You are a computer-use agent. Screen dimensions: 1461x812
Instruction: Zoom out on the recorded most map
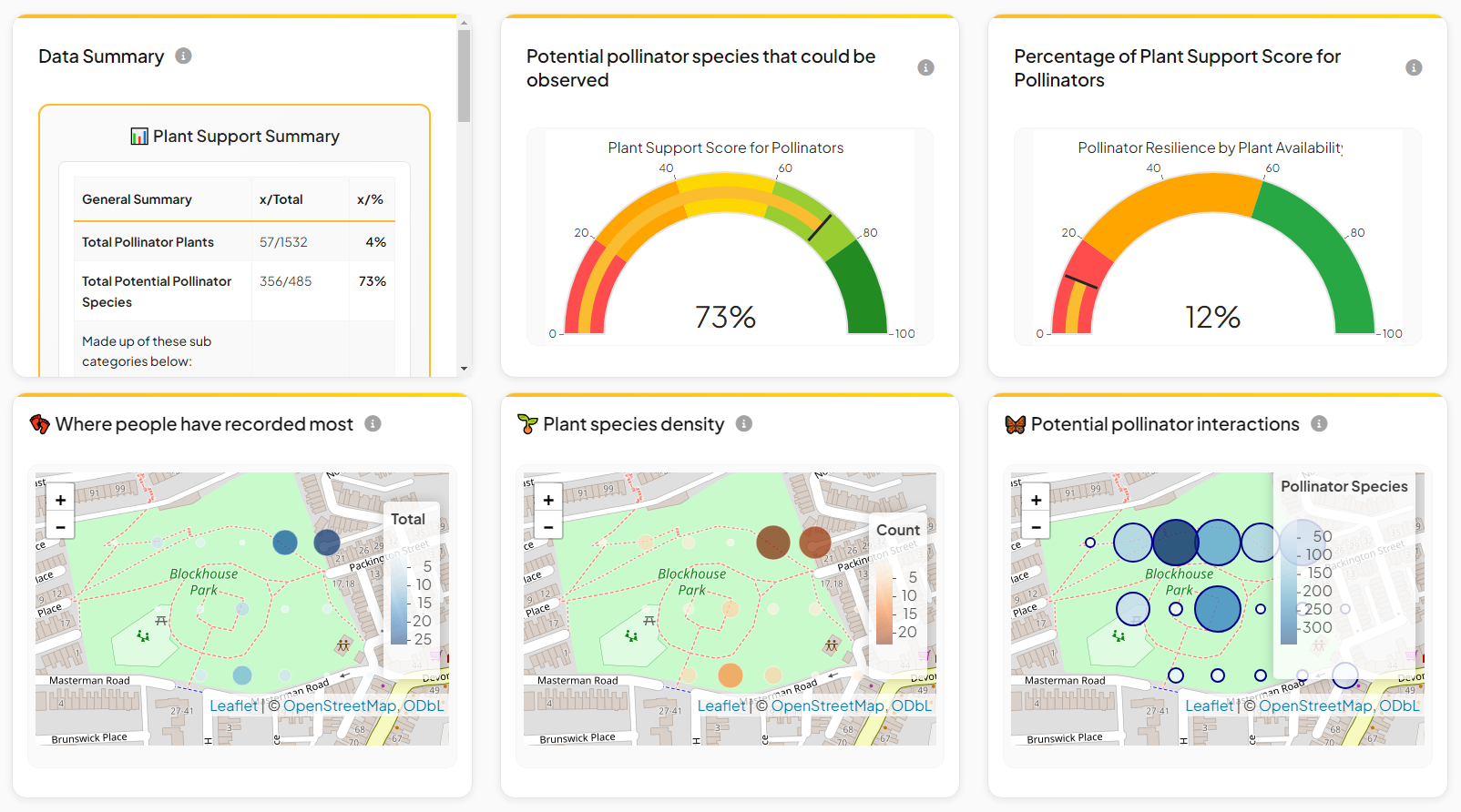(x=60, y=526)
